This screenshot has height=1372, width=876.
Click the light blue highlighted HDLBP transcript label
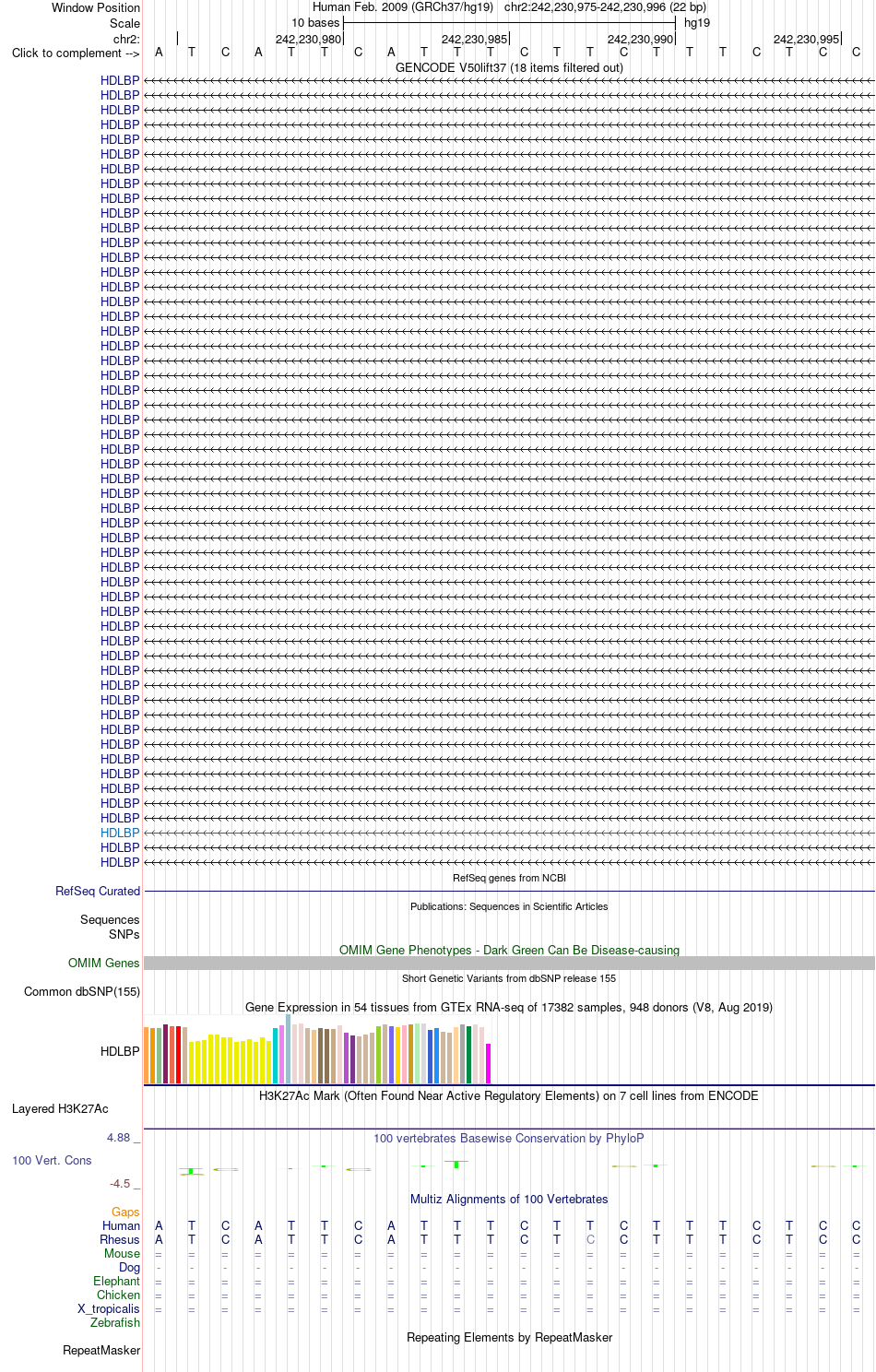[120, 833]
